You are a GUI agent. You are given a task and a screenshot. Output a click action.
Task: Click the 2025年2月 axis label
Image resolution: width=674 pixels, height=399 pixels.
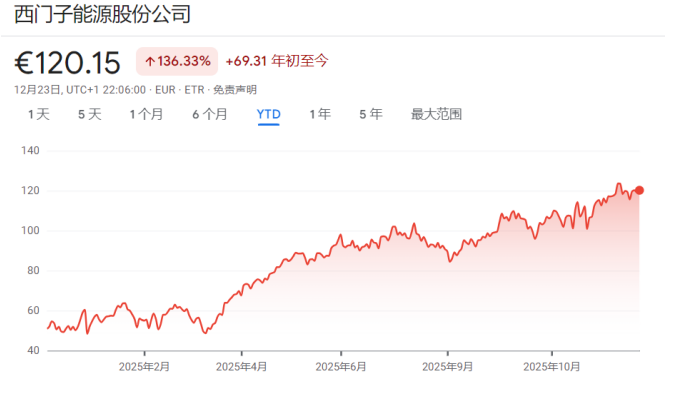tap(144, 367)
